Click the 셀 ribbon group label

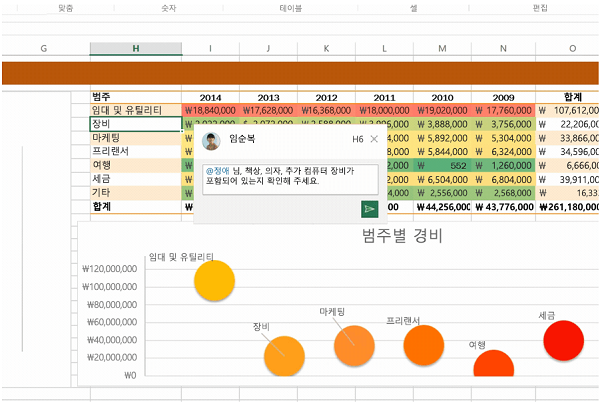[x=414, y=8]
